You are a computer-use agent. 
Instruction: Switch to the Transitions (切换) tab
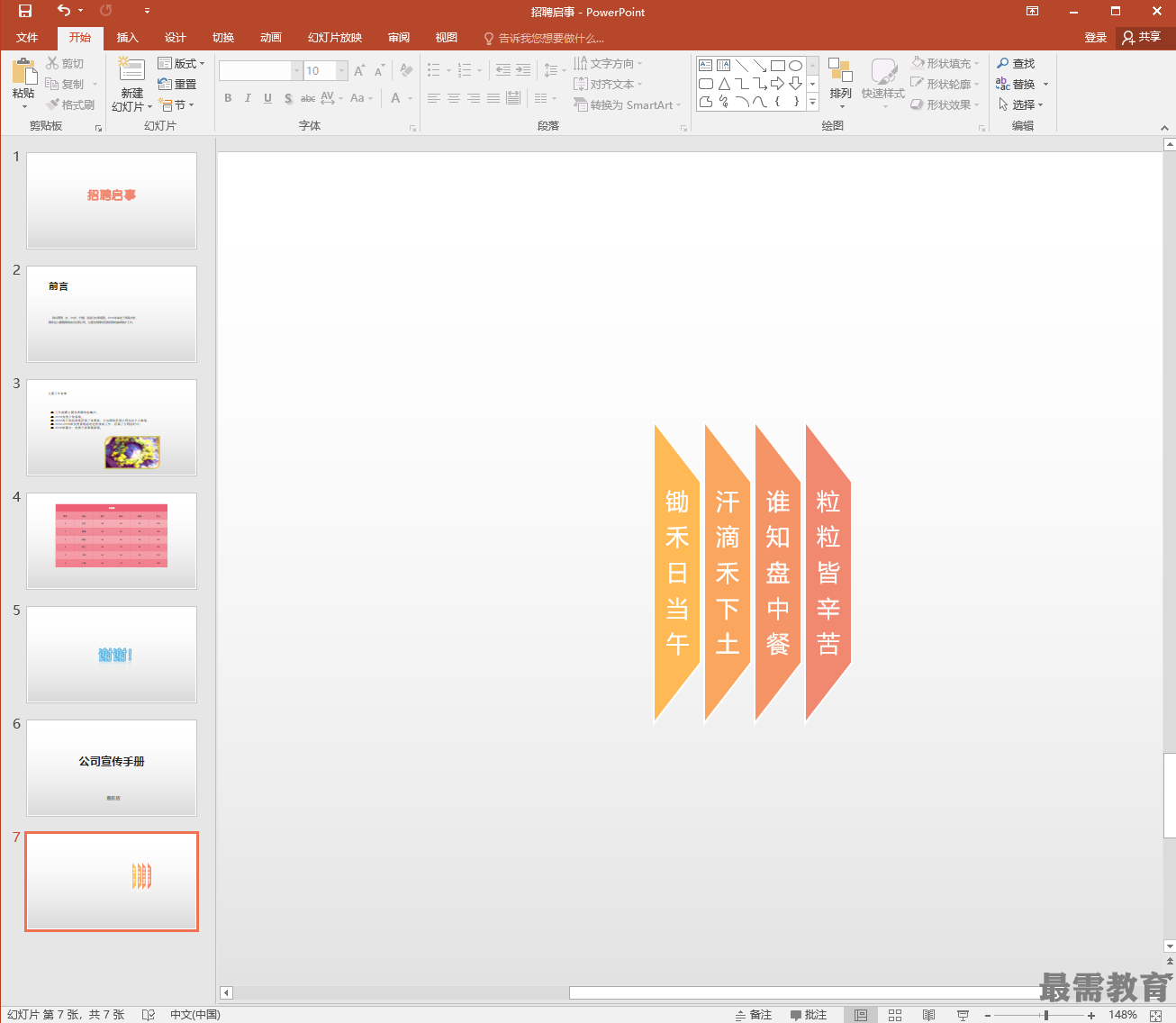(223, 37)
